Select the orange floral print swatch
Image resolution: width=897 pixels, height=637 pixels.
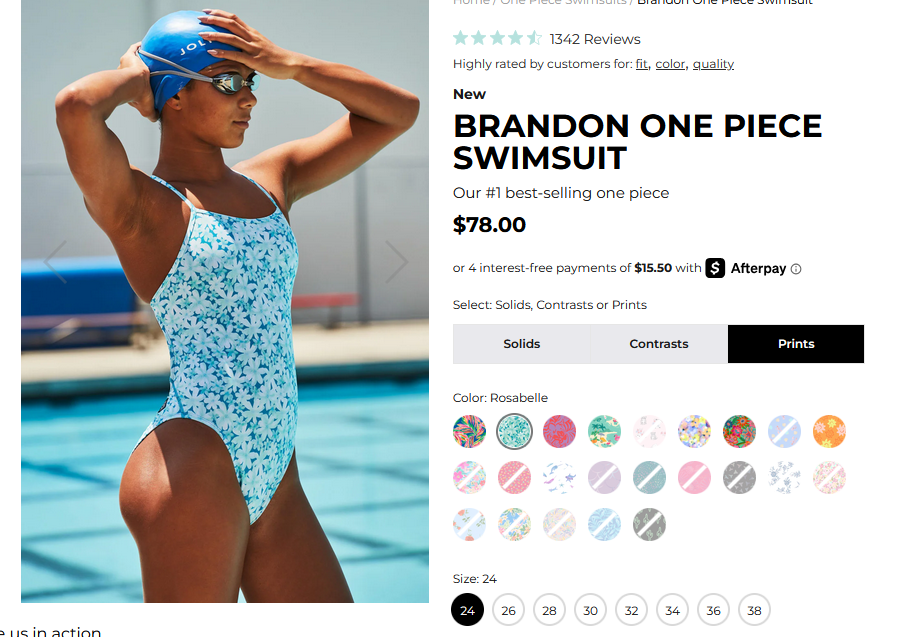[829, 431]
